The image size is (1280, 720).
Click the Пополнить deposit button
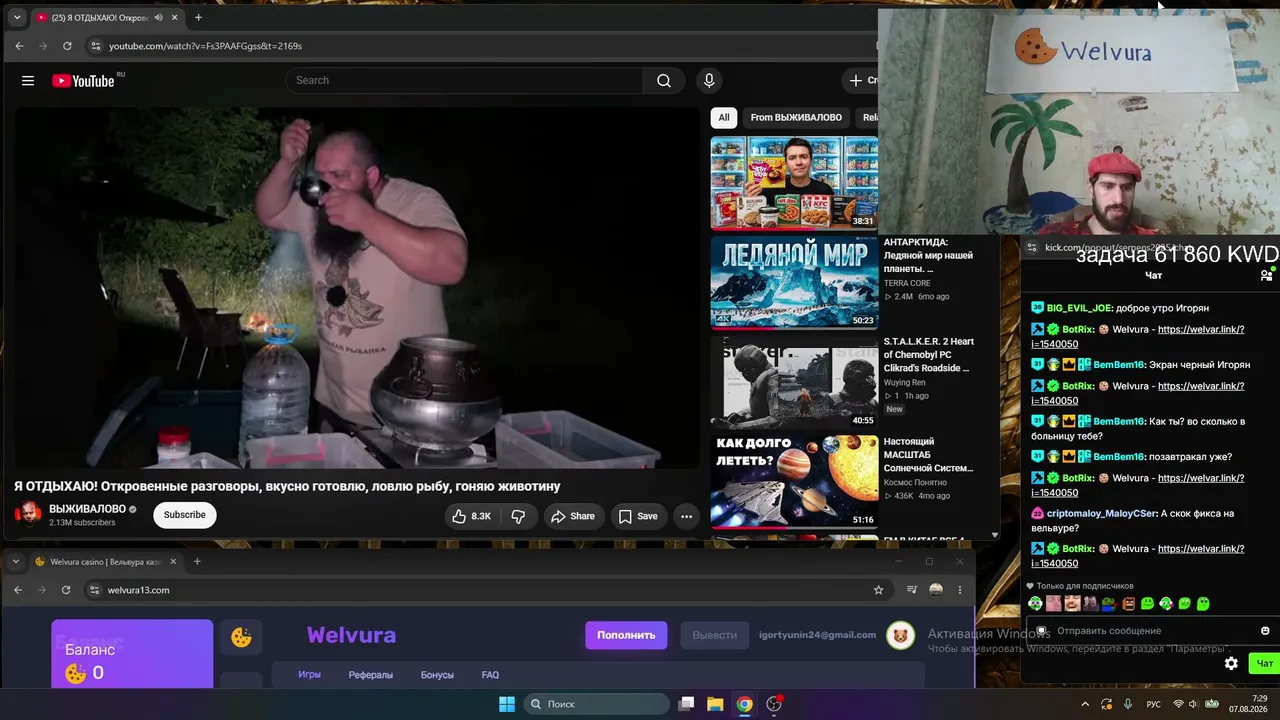click(x=626, y=635)
